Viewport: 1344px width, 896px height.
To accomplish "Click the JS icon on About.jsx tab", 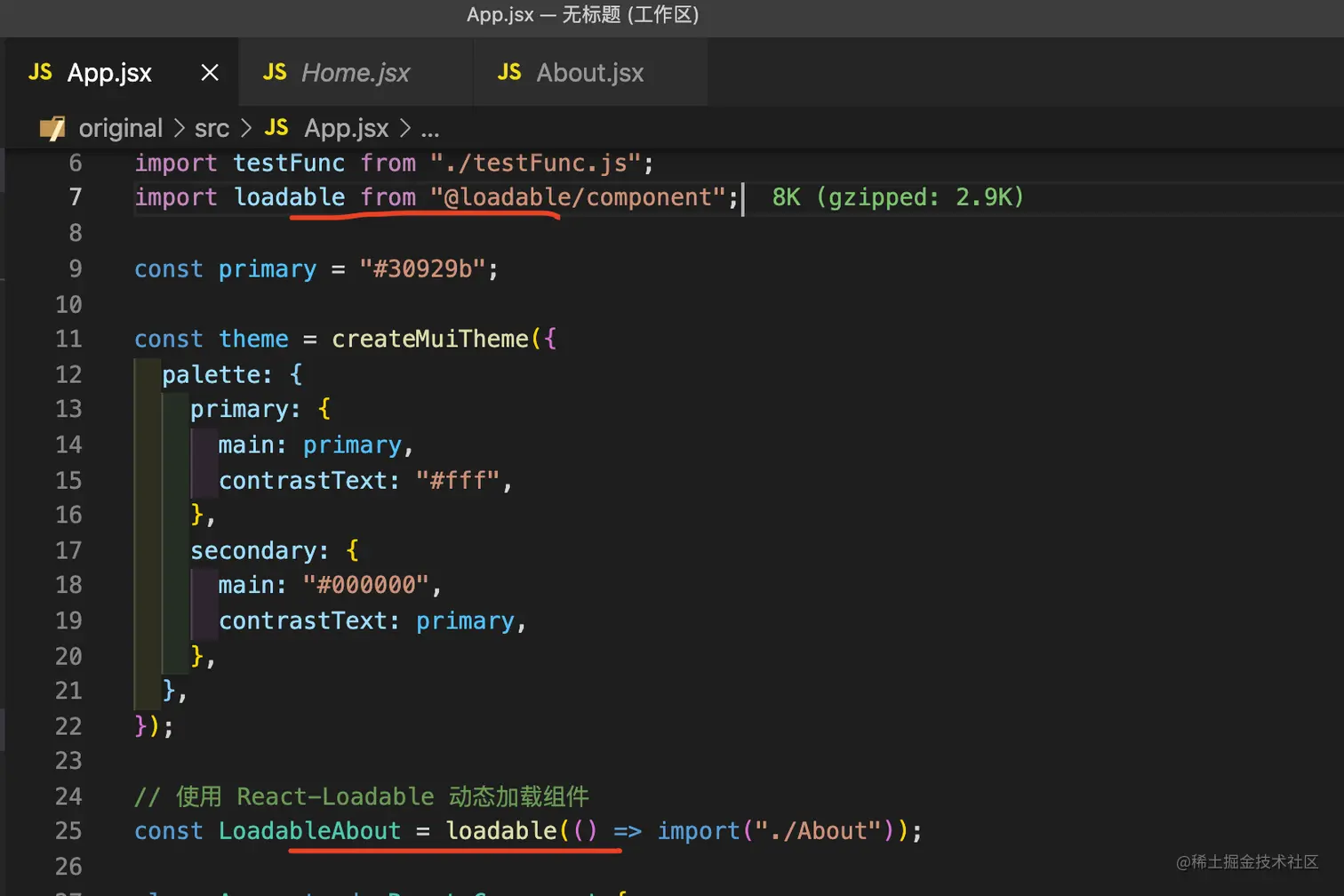I will point(509,73).
